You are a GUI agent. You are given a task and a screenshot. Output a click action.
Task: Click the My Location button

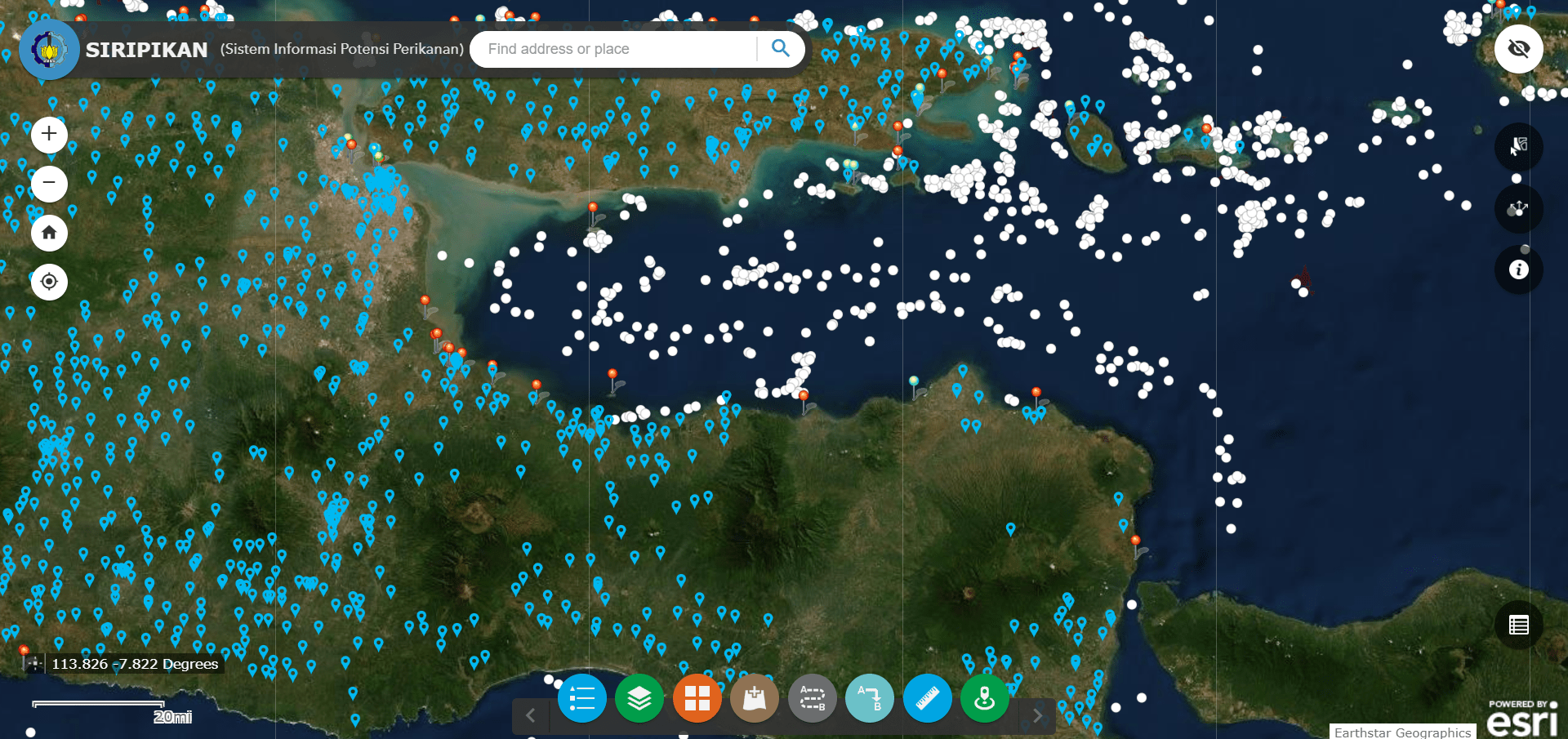49,282
